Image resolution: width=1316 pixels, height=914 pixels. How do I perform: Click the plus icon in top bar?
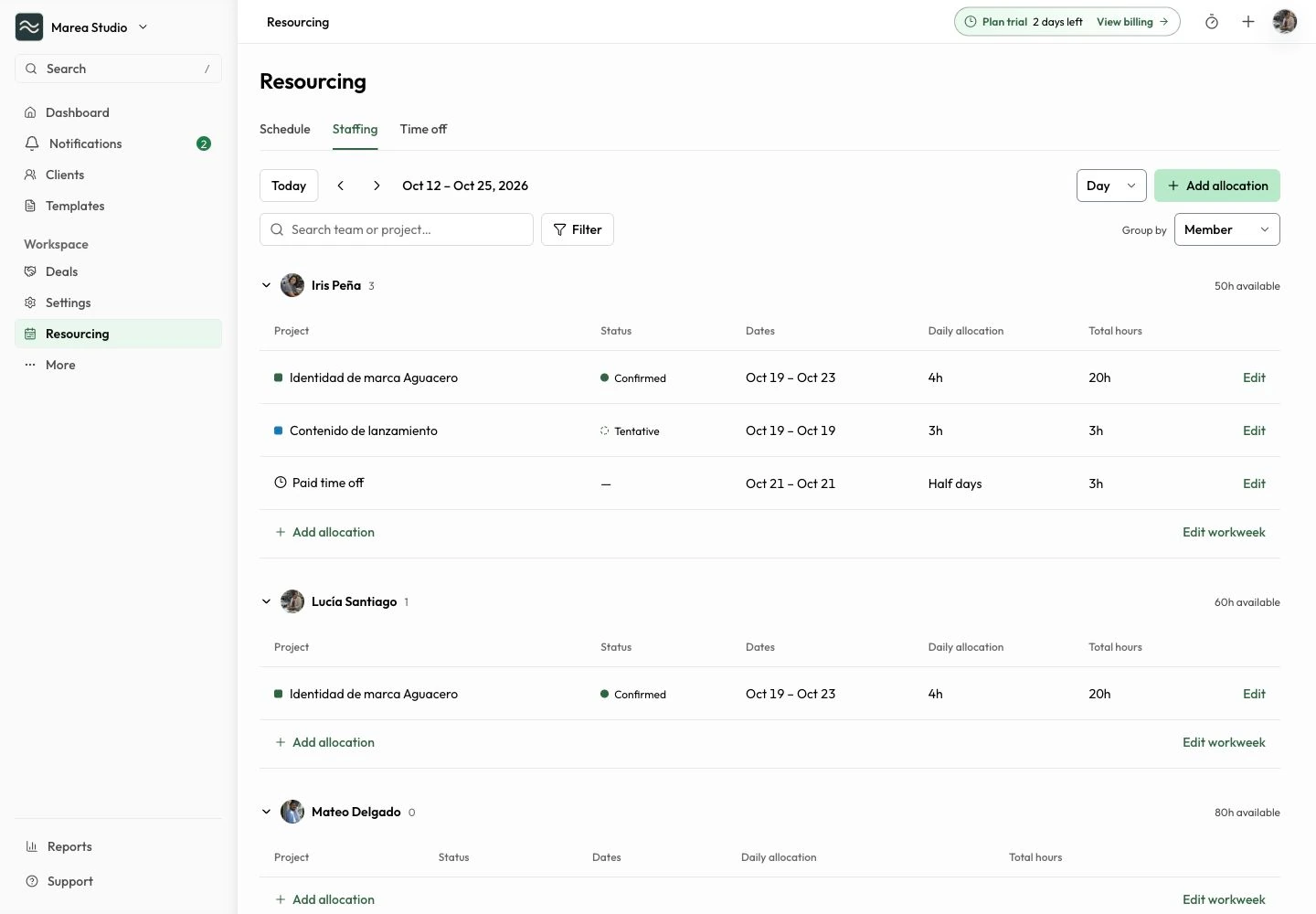tap(1248, 22)
